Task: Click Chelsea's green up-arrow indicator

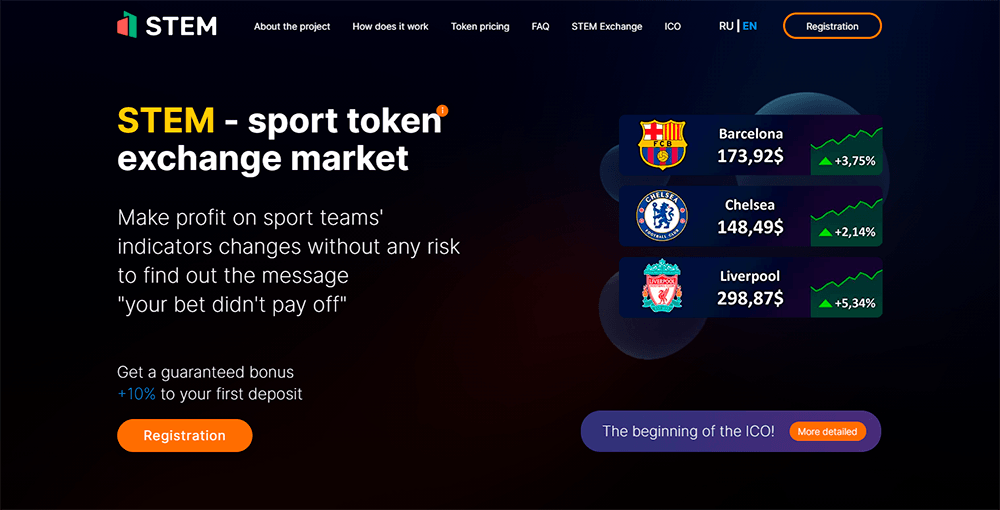Action: (825, 232)
